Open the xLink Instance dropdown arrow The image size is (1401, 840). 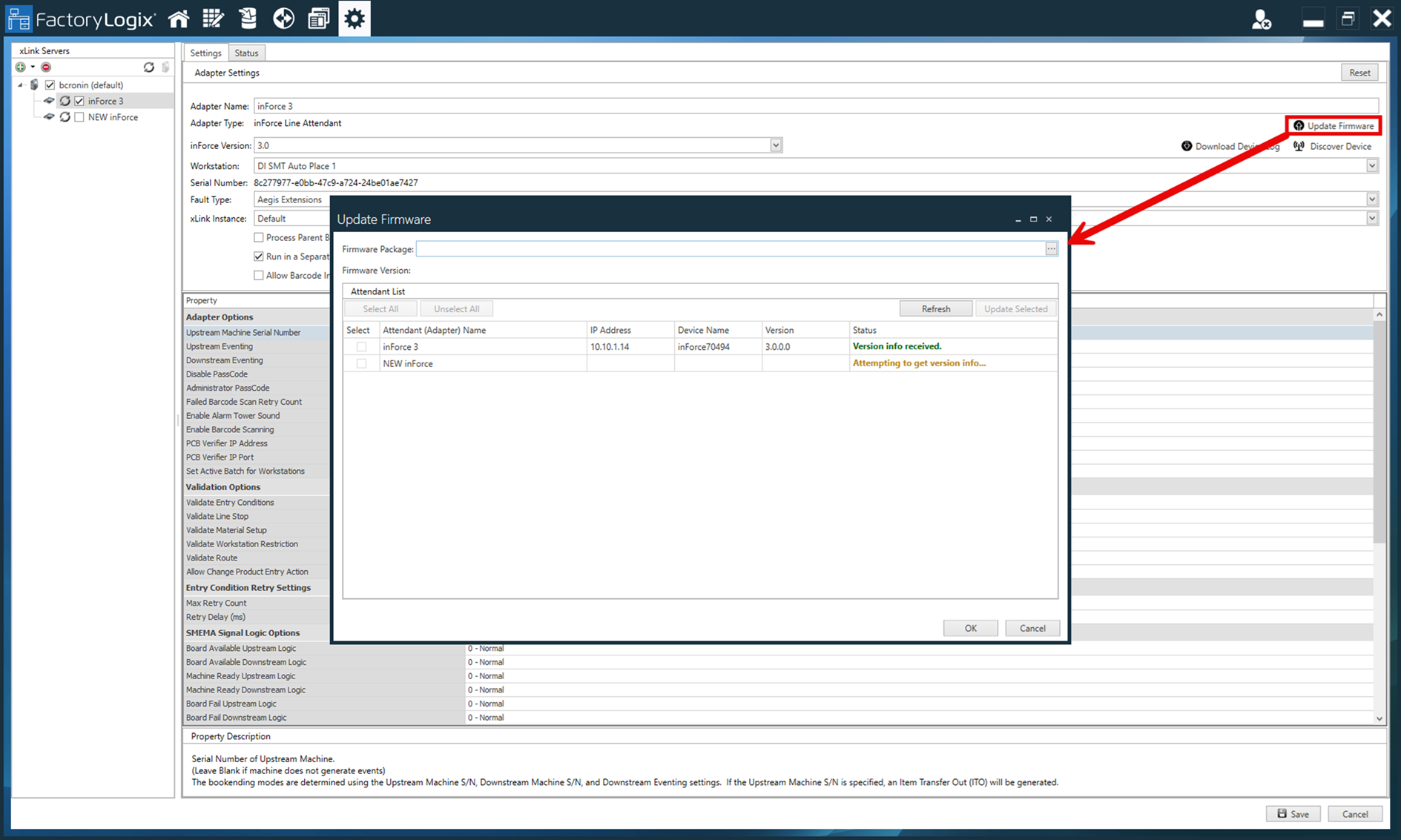click(x=1372, y=219)
